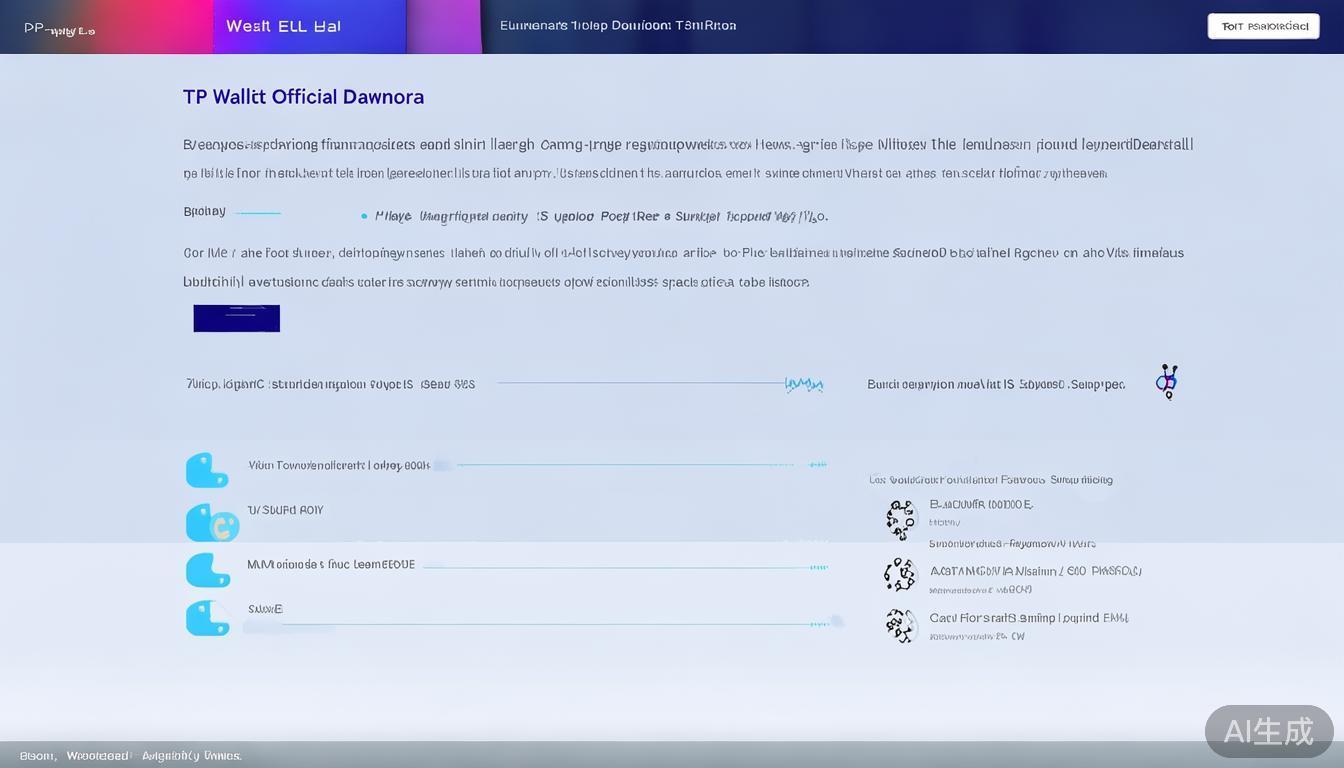Open the 'Eumnenars' header menu item
The height and width of the screenshot is (768, 1344).
coord(617,26)
